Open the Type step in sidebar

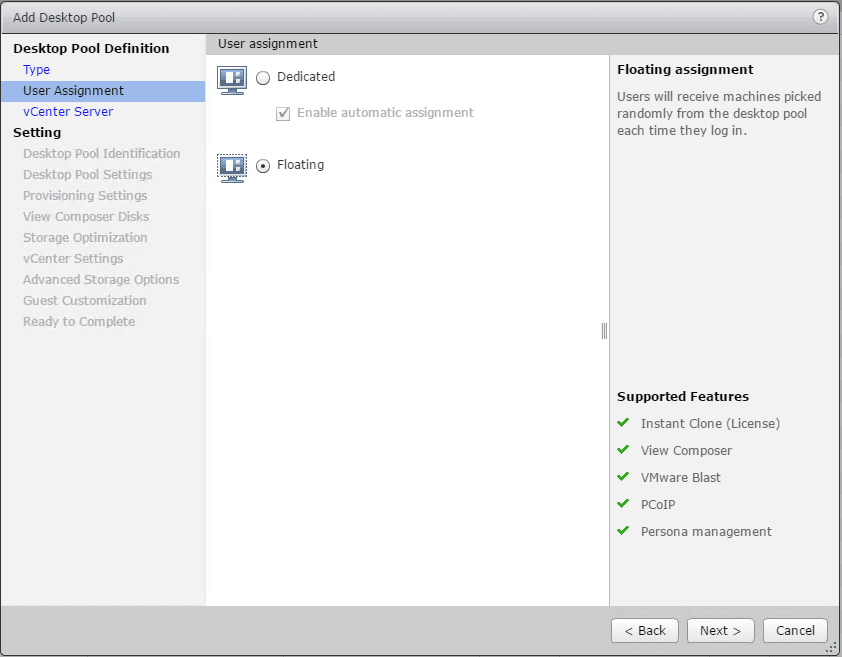37,70
